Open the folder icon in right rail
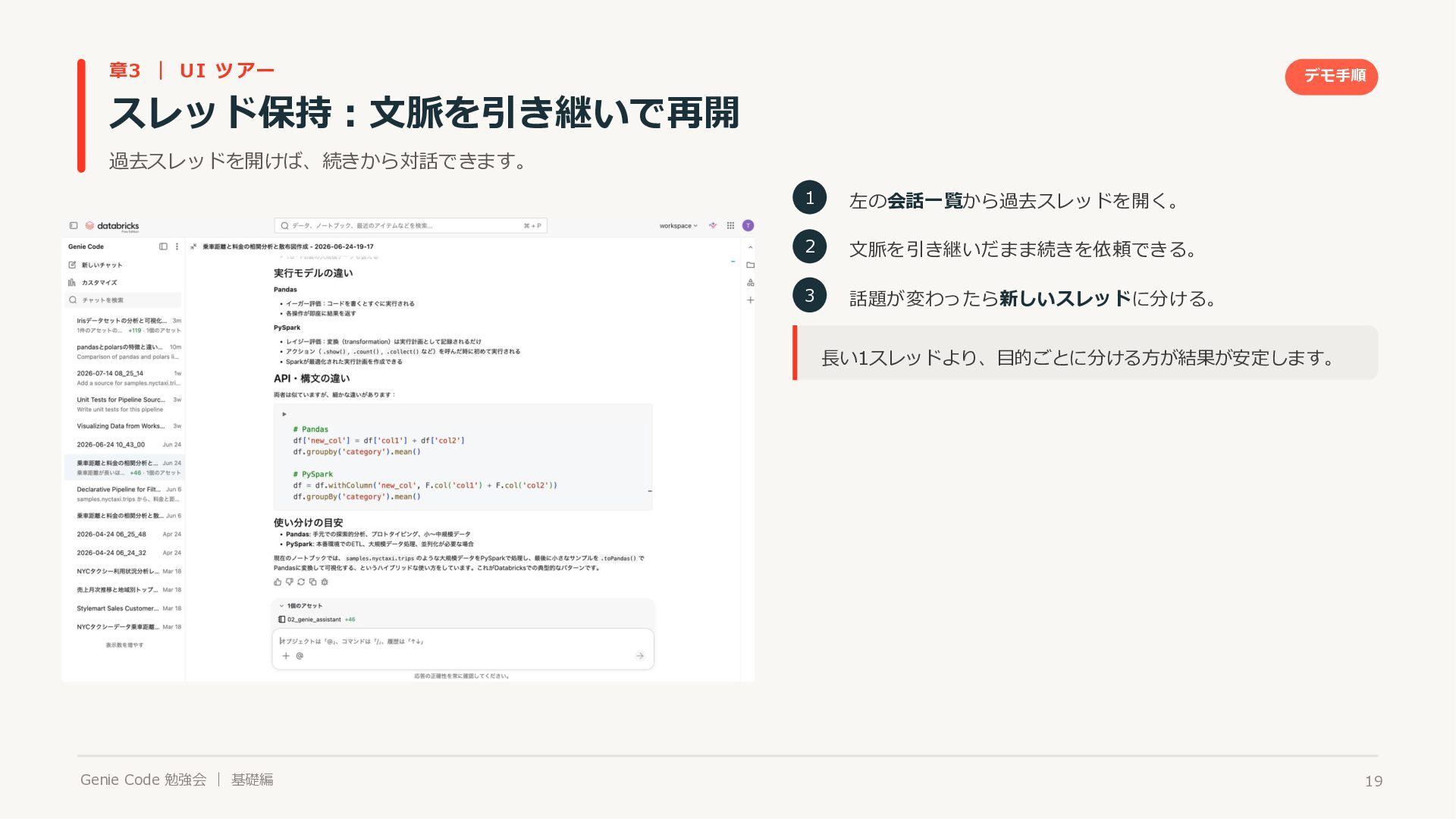 point(750,265)
